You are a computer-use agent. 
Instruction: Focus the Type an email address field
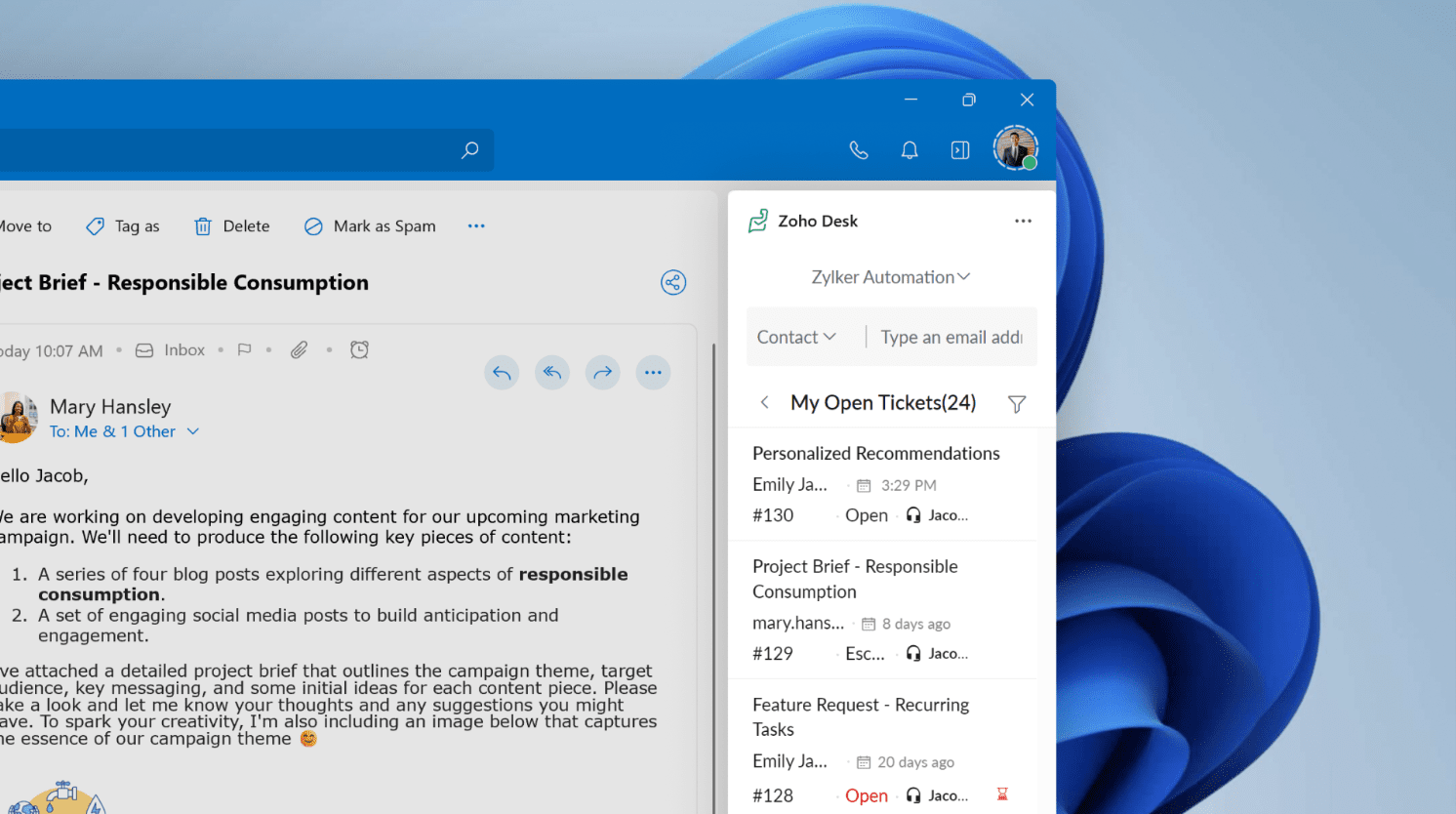(x=953, y=337)
